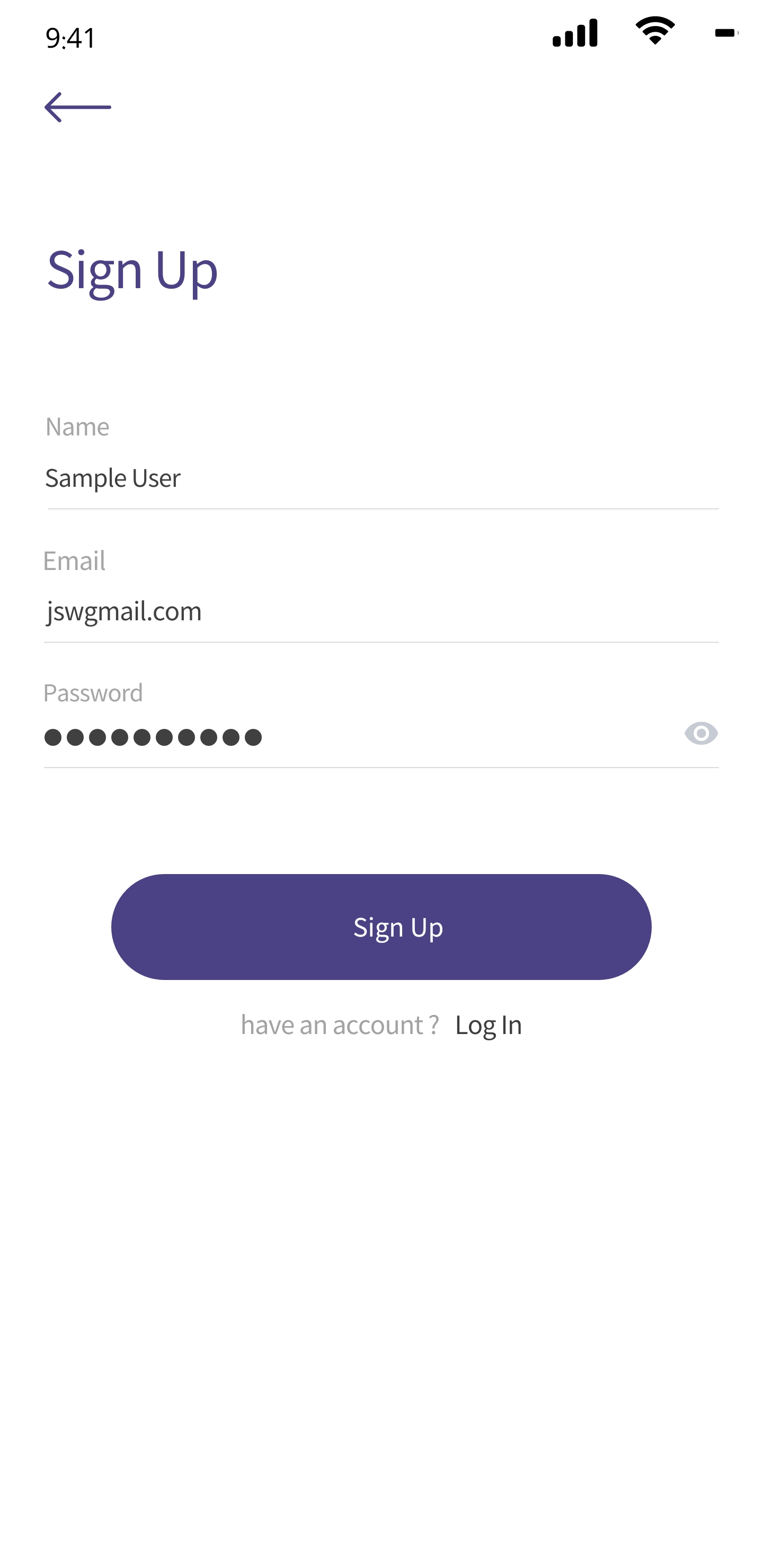Click the Password label text
The height and width of the screenshot is (1568, 763).
[x=93, y=693]
